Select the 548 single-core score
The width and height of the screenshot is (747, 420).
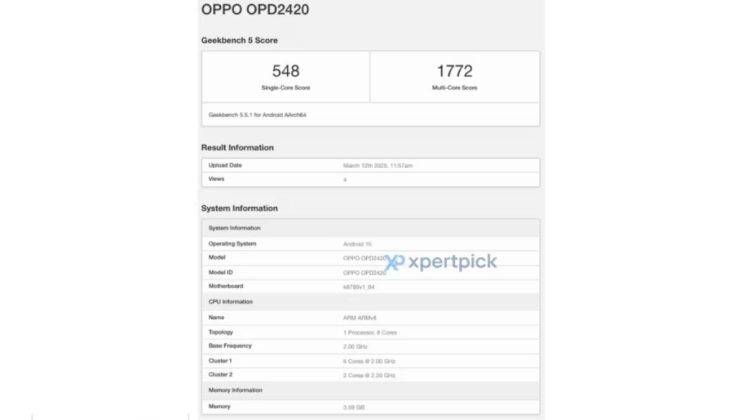click(x=285, y=71)
